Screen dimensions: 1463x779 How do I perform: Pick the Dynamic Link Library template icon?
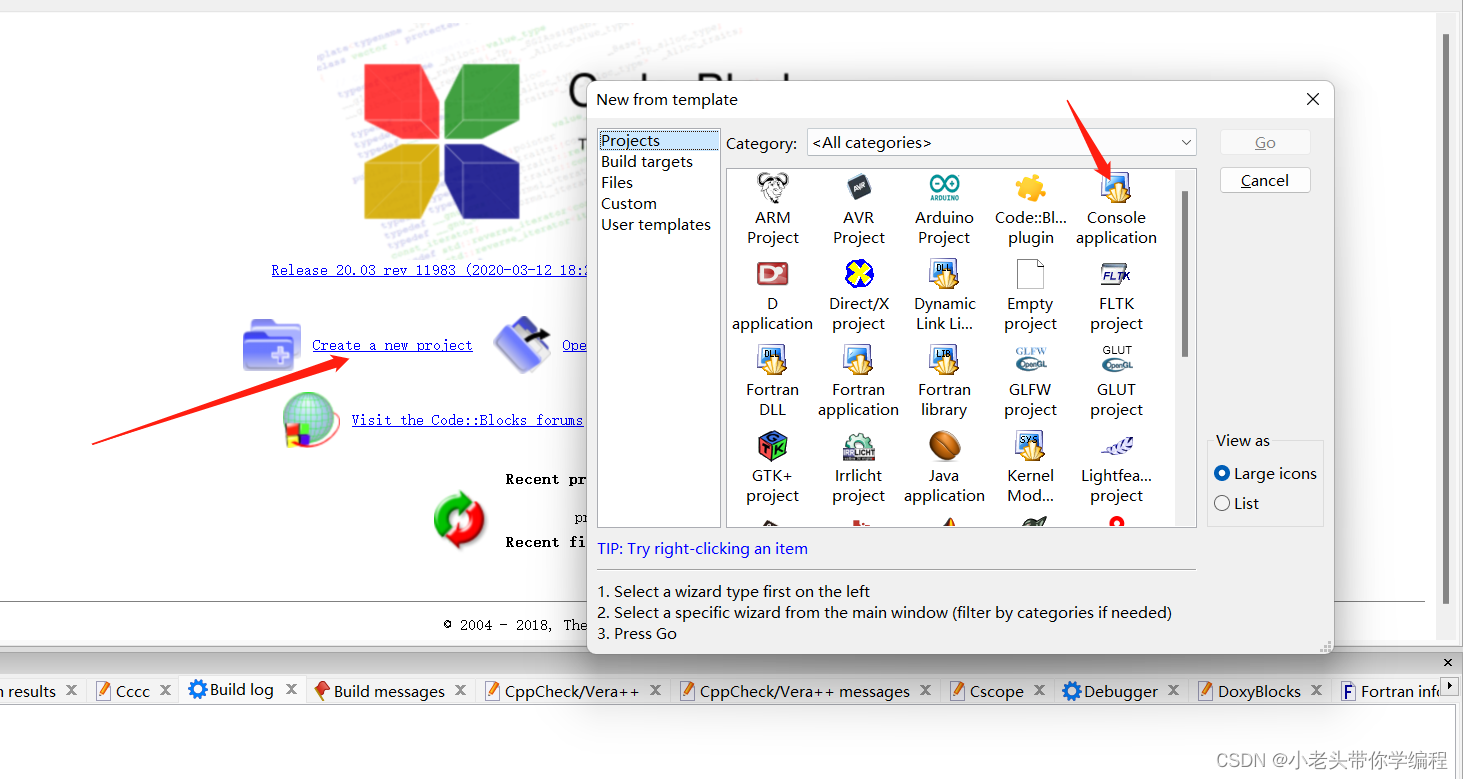944,274
